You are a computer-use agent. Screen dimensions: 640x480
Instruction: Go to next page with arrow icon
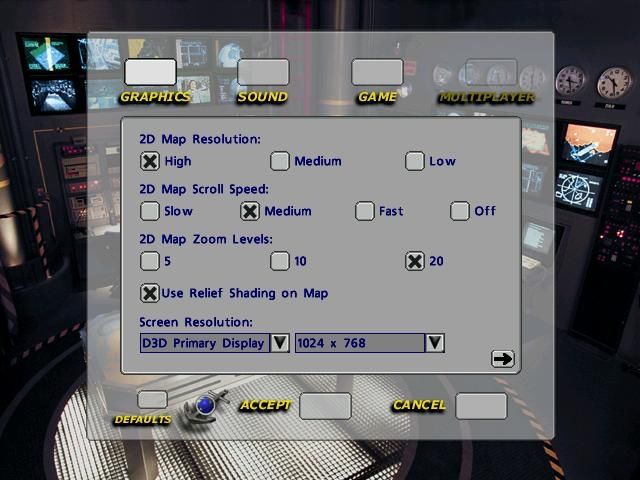502,359
